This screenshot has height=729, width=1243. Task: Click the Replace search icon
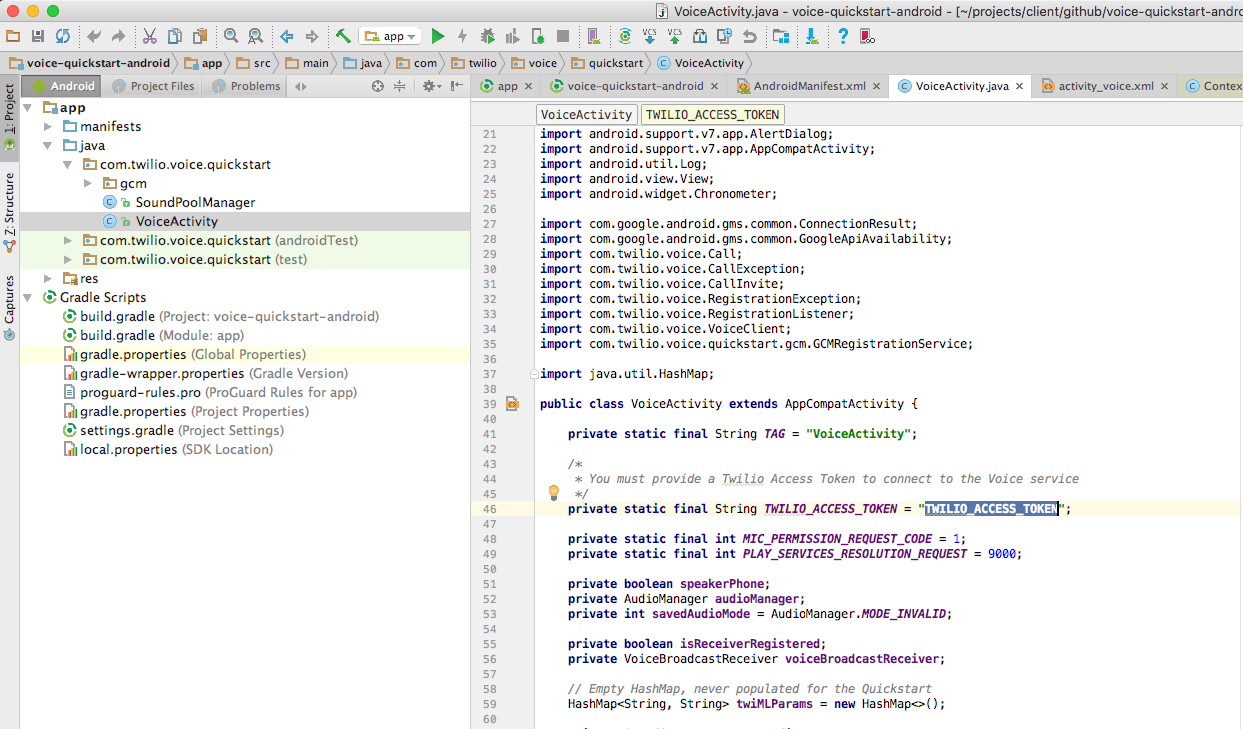tap(255, 36)
